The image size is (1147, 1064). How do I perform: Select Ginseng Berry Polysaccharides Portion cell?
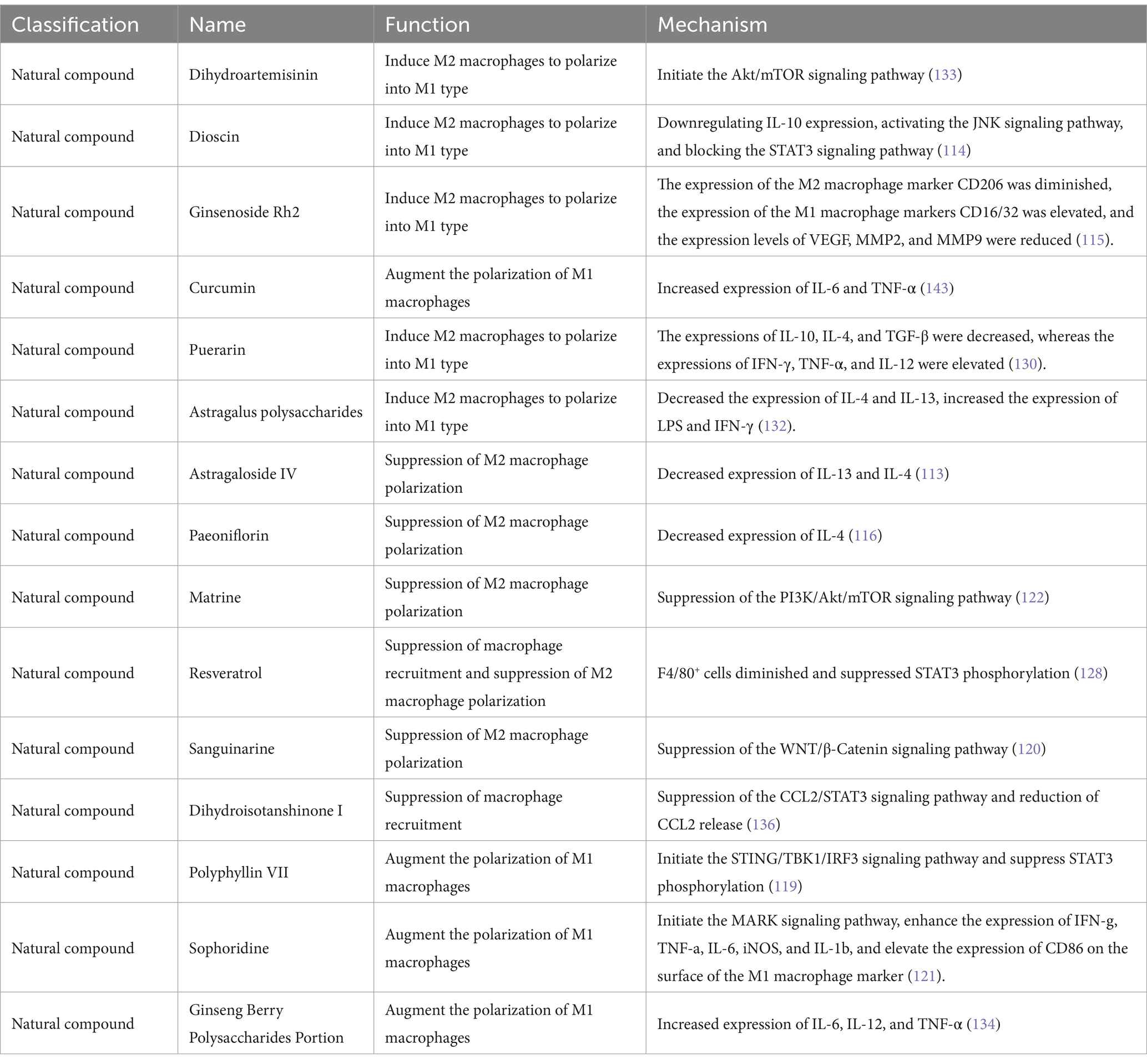point(276,1023)
